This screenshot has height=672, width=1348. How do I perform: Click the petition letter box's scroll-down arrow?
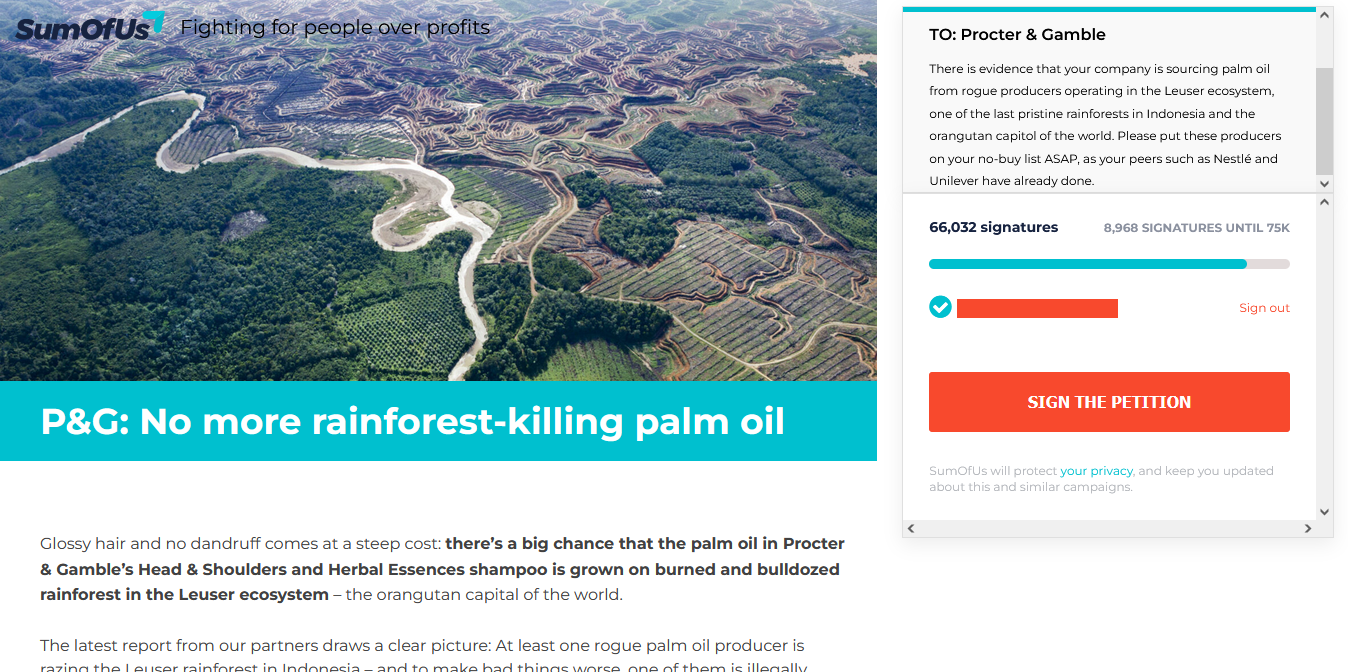tap(1324, 184)
